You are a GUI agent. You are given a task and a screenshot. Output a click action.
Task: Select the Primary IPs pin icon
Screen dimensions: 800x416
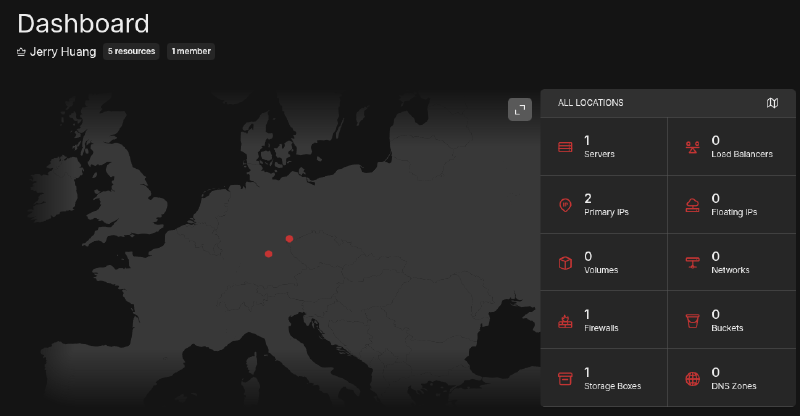(565, 205)
